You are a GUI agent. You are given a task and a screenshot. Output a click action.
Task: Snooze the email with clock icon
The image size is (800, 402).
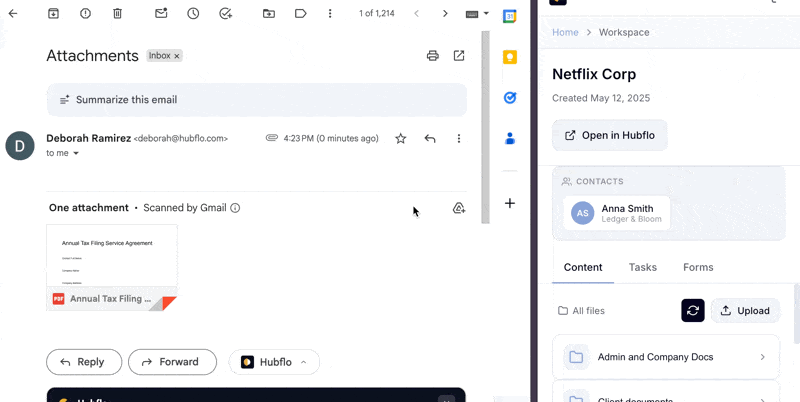193,14
